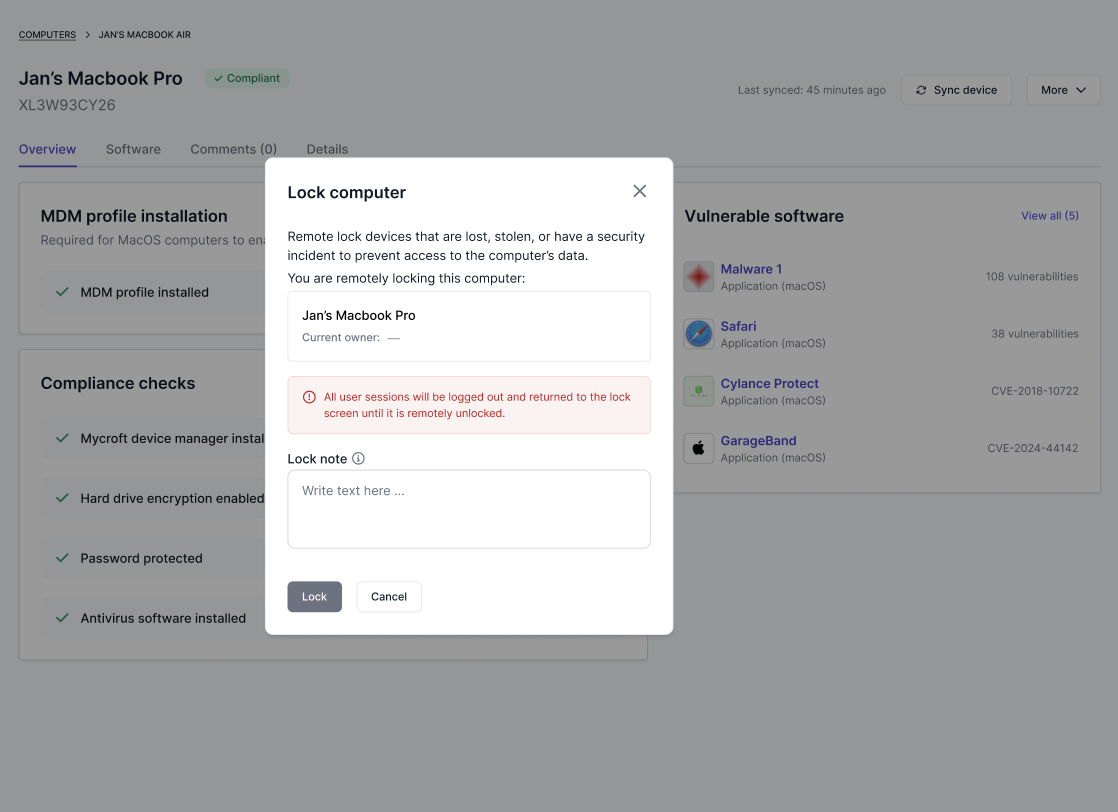Click the GarageBand apple icon
The image size is (1118, 812).
(x=698, y=448)
